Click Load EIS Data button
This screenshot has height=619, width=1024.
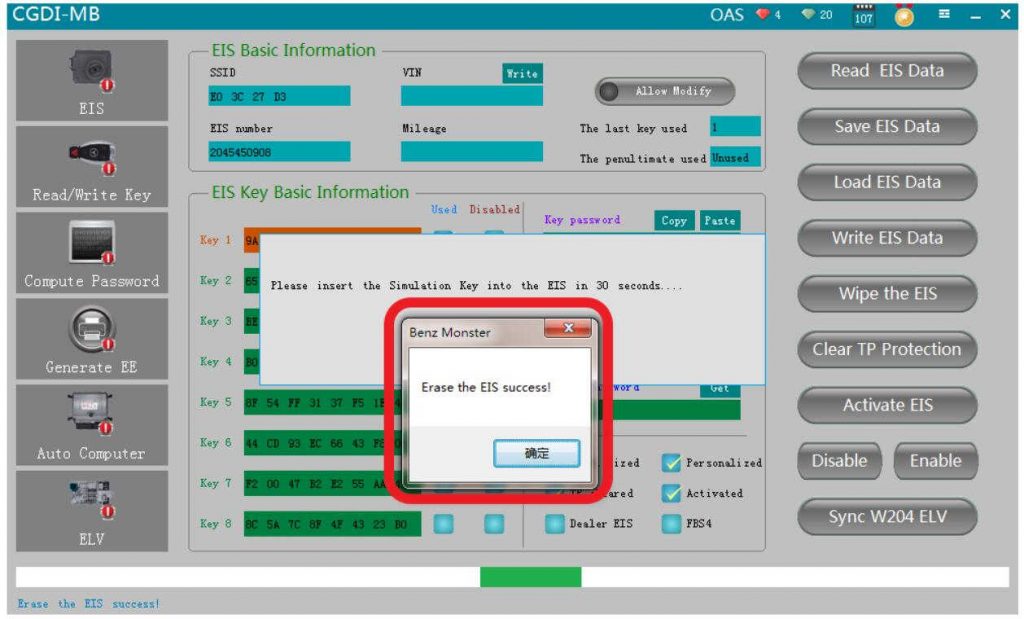point(887,182)
